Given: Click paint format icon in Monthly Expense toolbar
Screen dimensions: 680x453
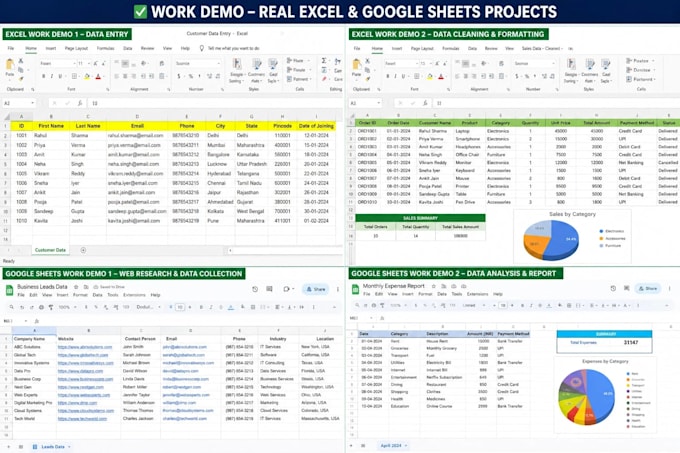Looking at the screenshot, I should click(x=382, y=305).
